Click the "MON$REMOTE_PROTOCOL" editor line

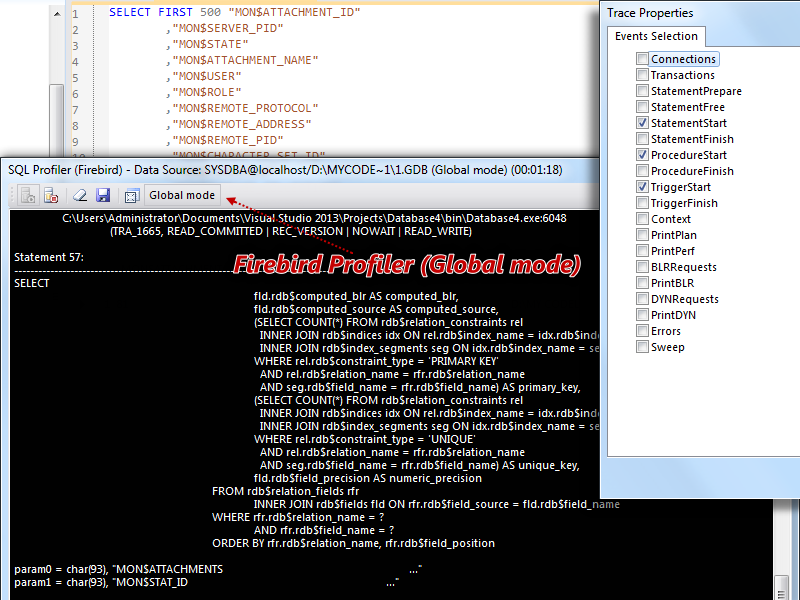pyautogui.click(x=242, y=108)
